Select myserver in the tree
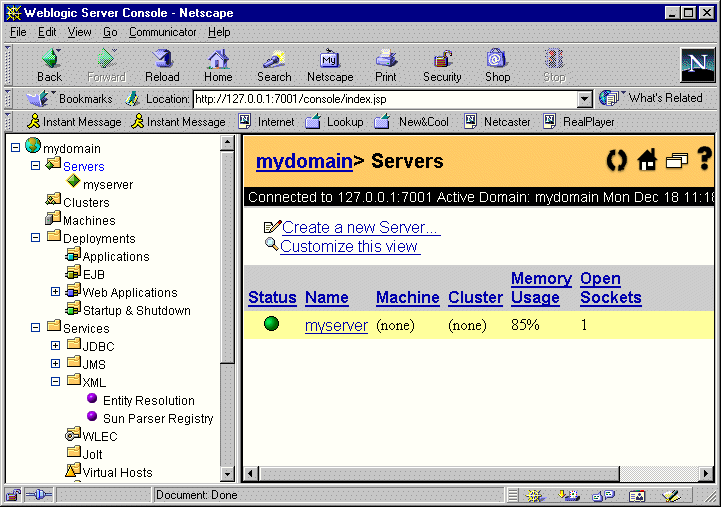Image resolution: width=721 pixels, height=507 pixels. pyautogui.click(x=108, y=184)
